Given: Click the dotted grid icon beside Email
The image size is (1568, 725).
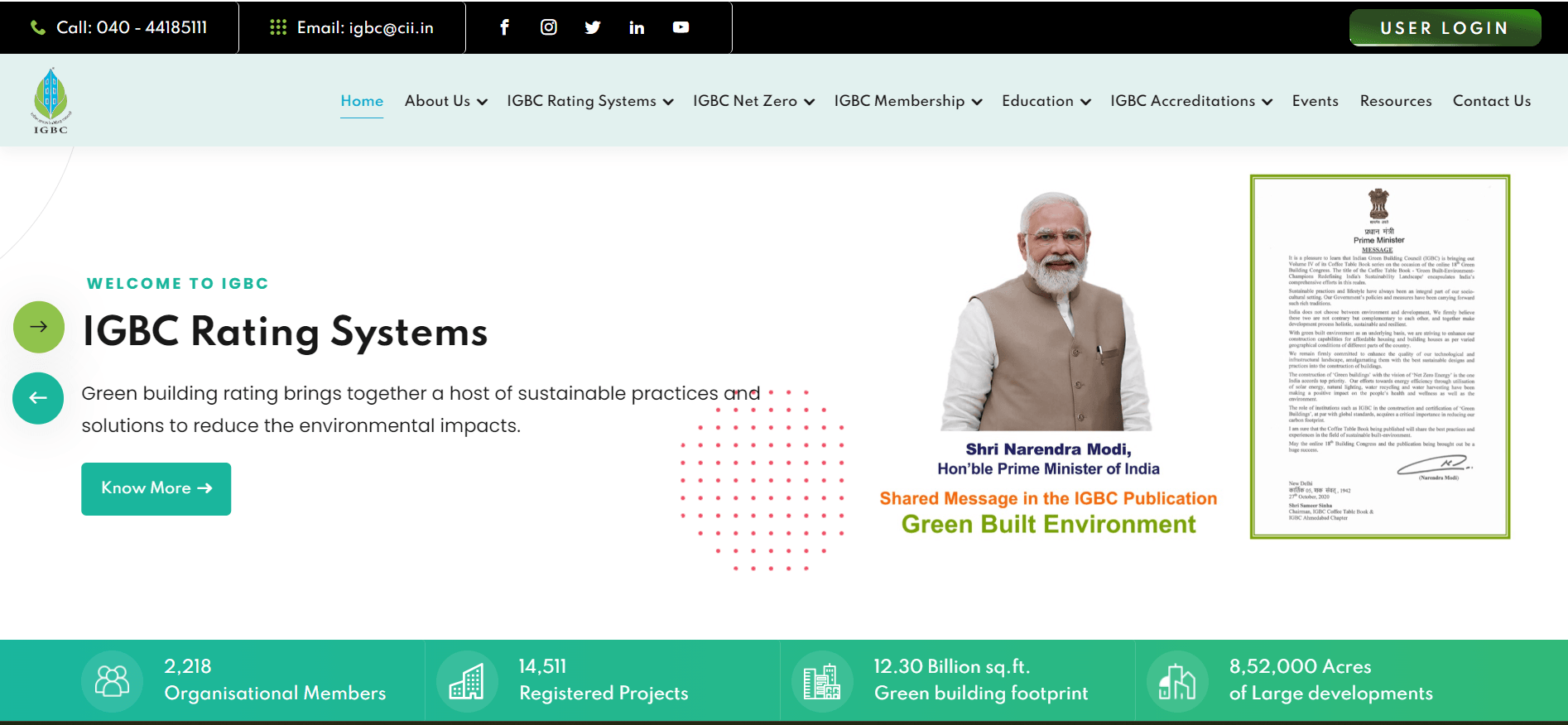Looking at the screenshot, I should click(x=278, y=27).
